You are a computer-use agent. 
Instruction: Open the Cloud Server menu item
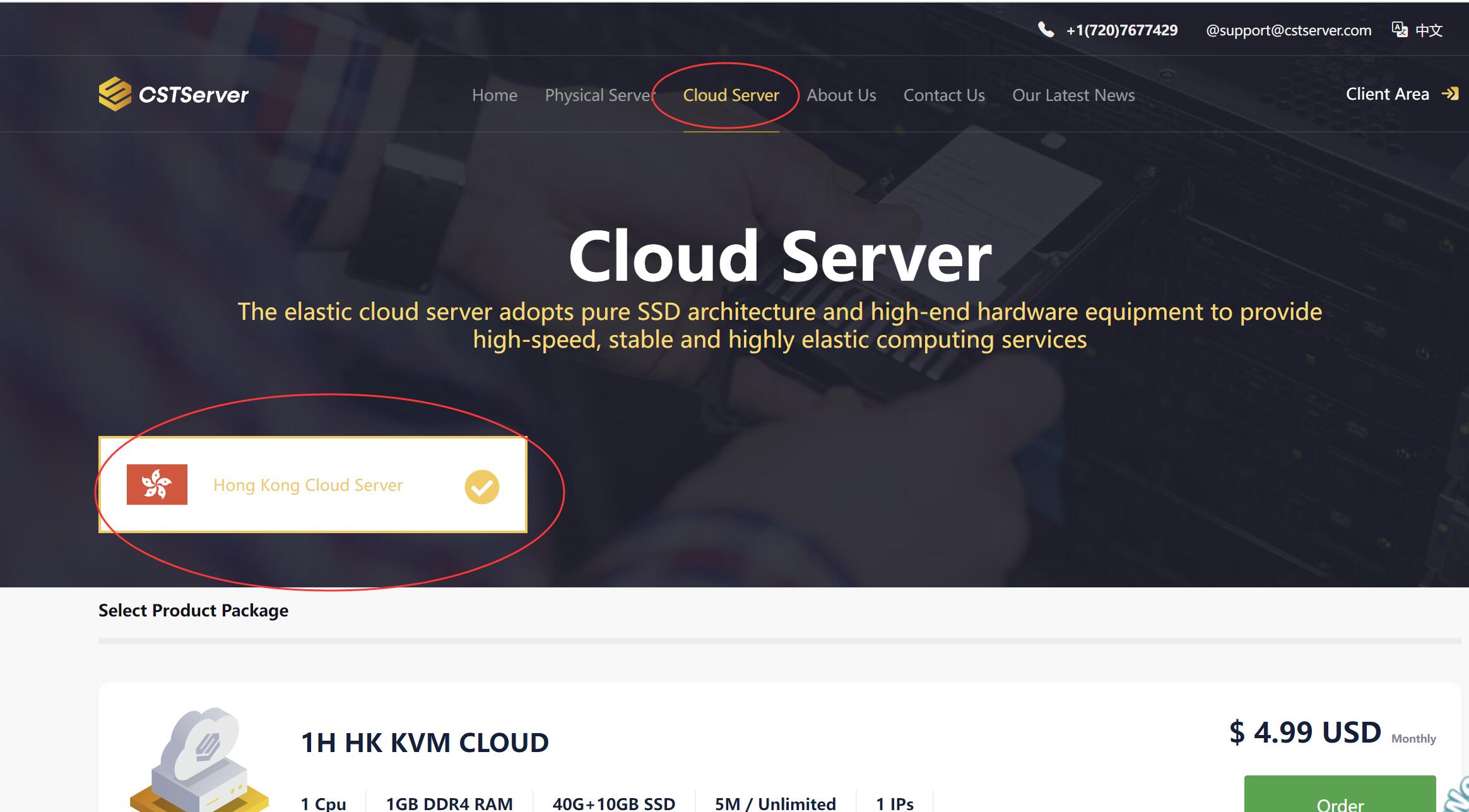(731, 95)
